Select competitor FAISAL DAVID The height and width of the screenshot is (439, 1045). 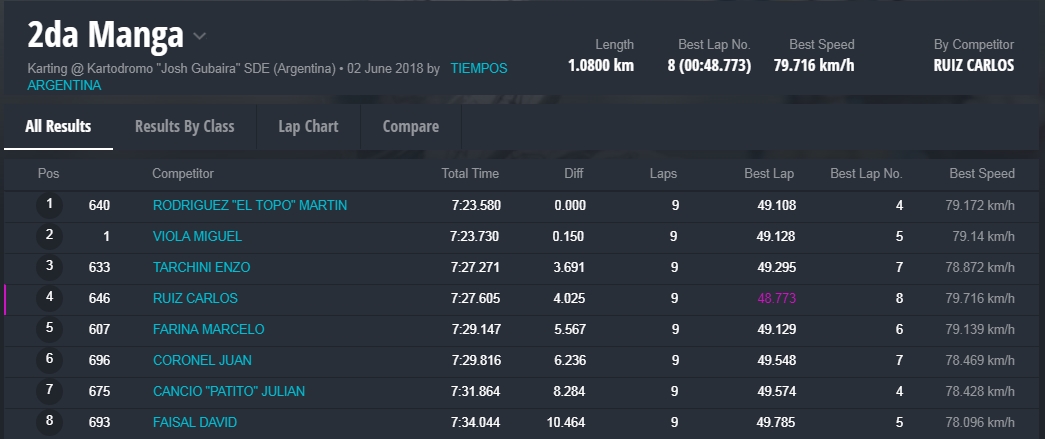[x=195, y=422]
